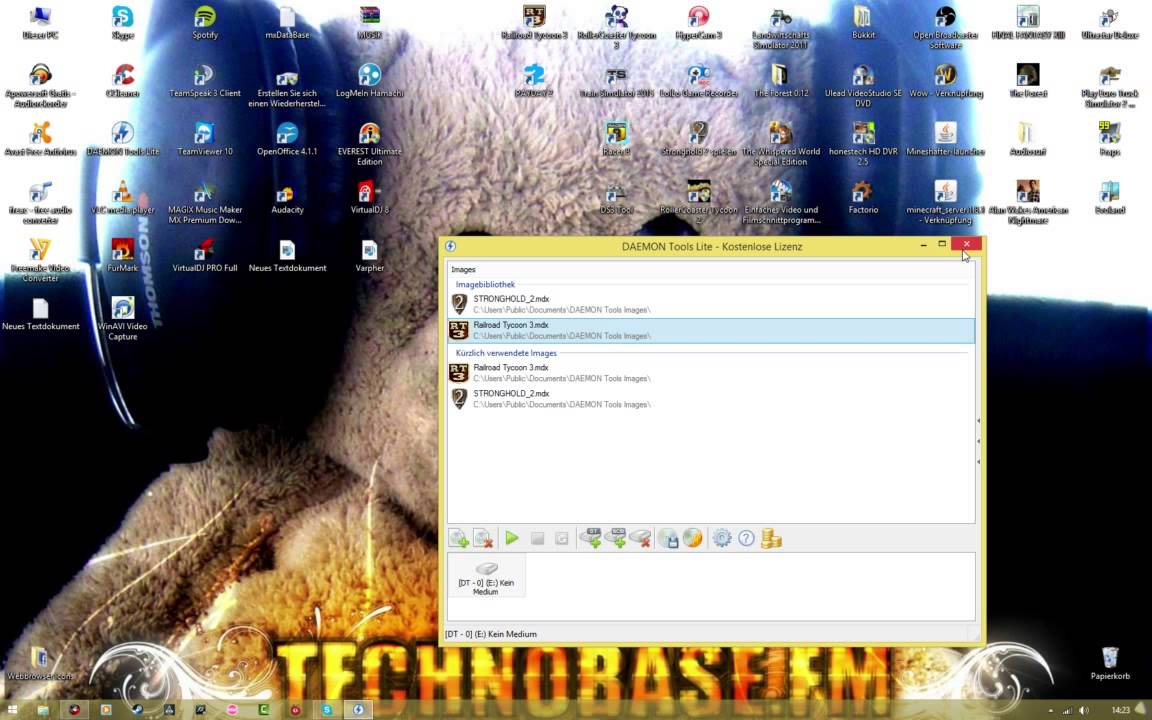The height and width of the screenshot is (720, 1152).
Task: Open the Open Broadcaster Software shortcut
Action: click(946, 26)
